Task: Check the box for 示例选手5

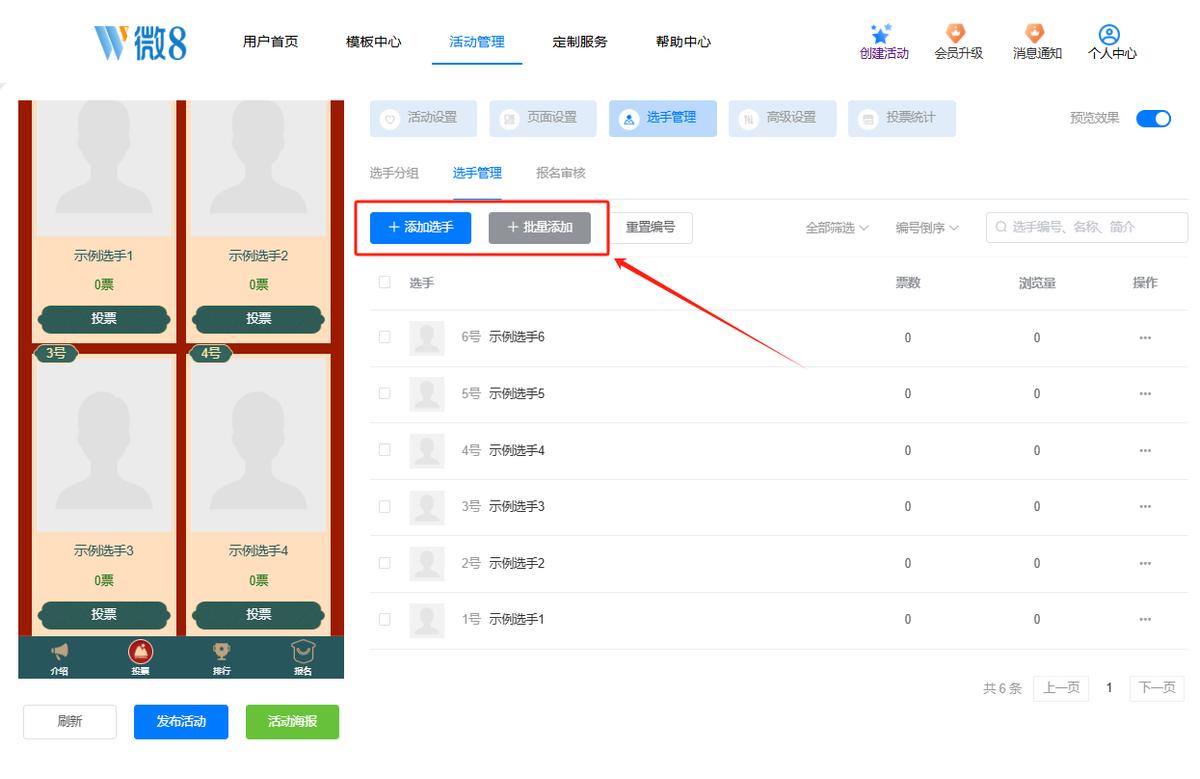Action: (x=385, y=394)
